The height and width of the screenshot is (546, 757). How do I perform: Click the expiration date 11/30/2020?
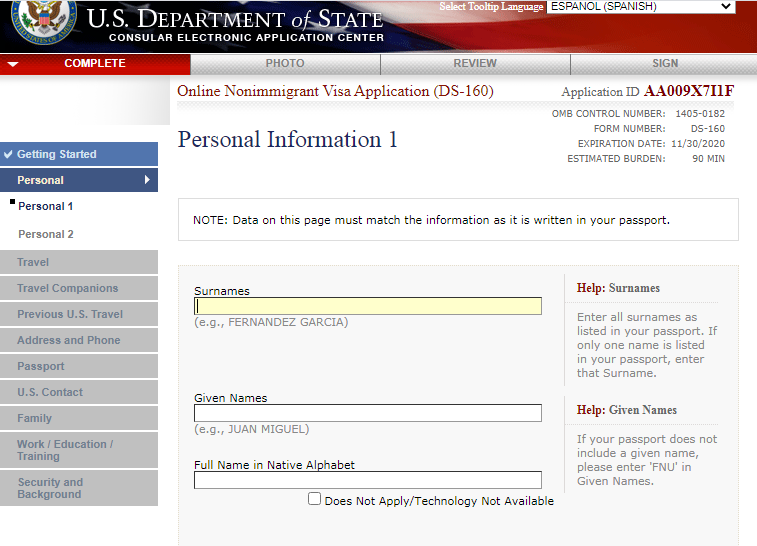coord(698,144)
